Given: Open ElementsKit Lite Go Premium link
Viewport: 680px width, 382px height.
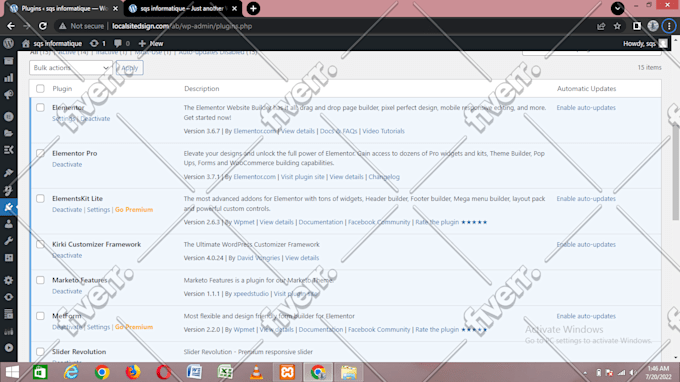Looking at the screenshot, I should (134, 209).
